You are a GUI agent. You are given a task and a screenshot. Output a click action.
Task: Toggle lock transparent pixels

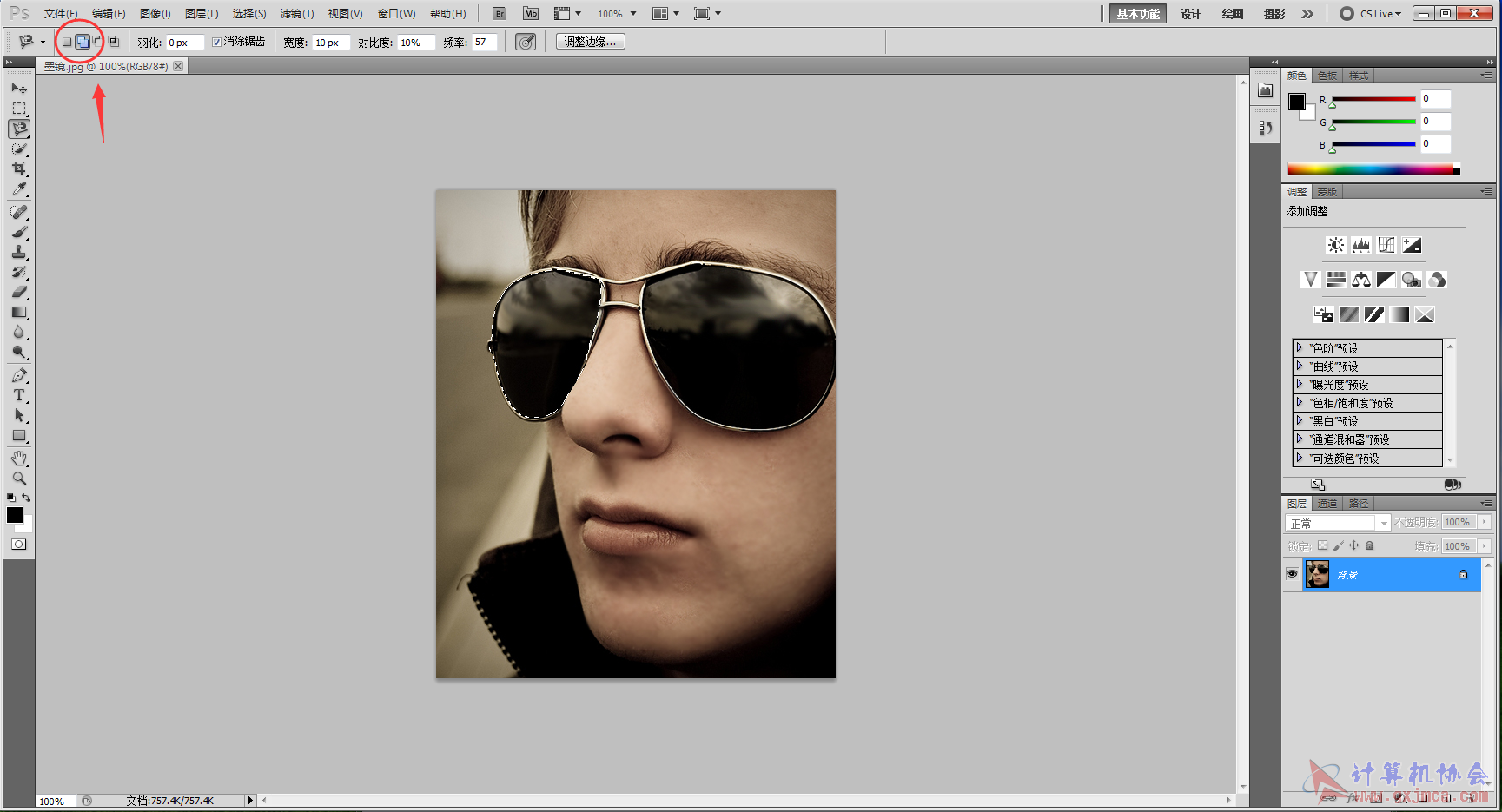click(1322, 545)
